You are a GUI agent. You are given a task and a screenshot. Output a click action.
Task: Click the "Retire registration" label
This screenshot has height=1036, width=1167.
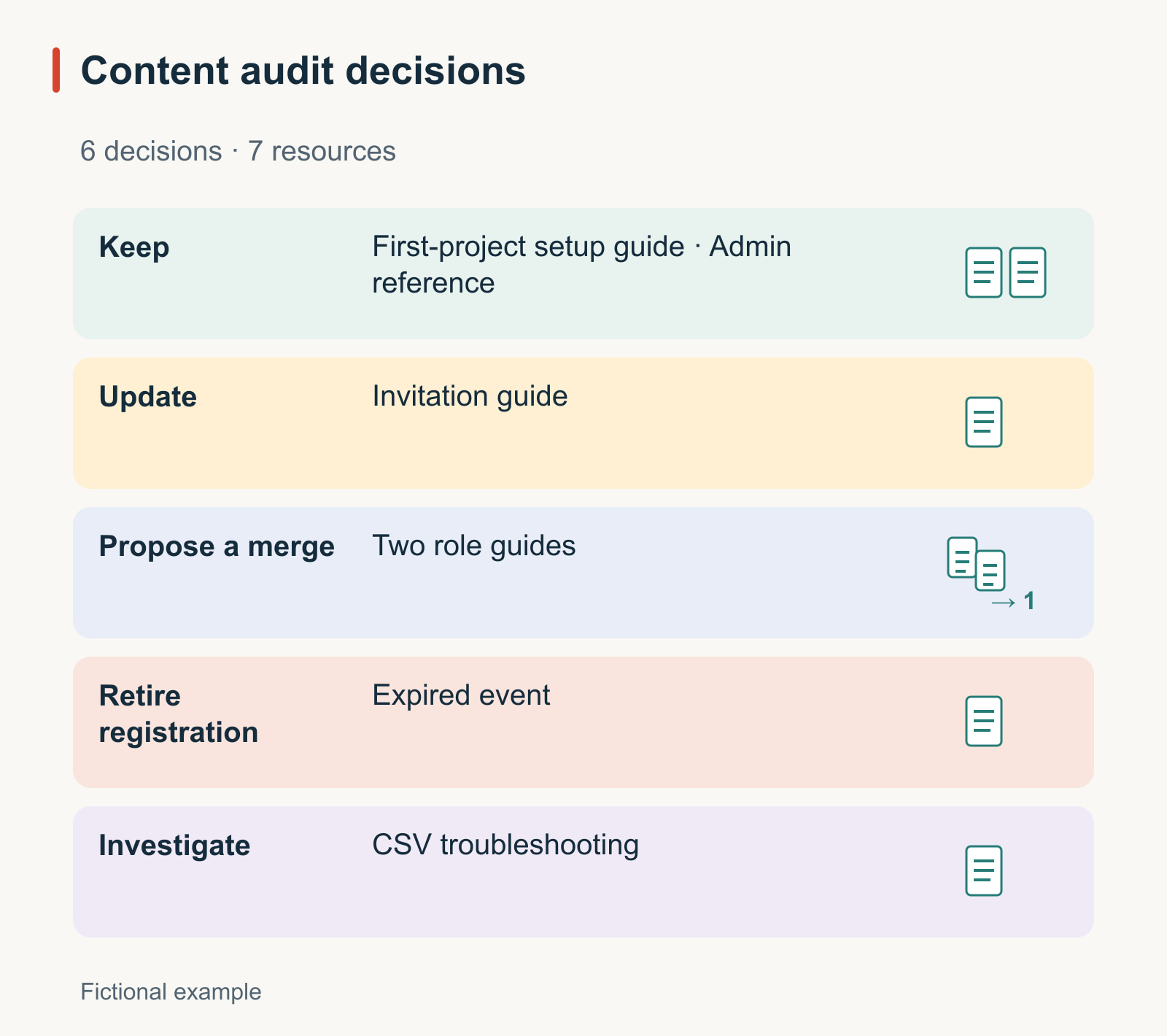click(x=179, y=714)
